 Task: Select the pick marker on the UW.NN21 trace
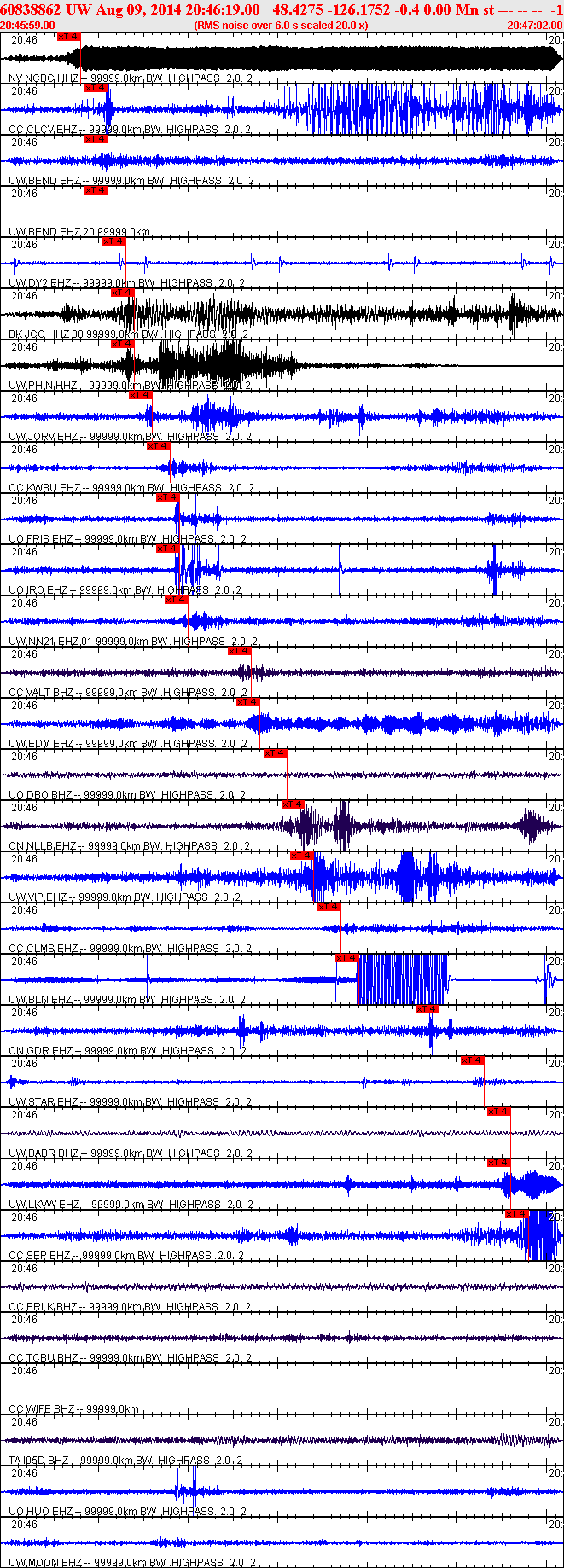coord(177,600)
